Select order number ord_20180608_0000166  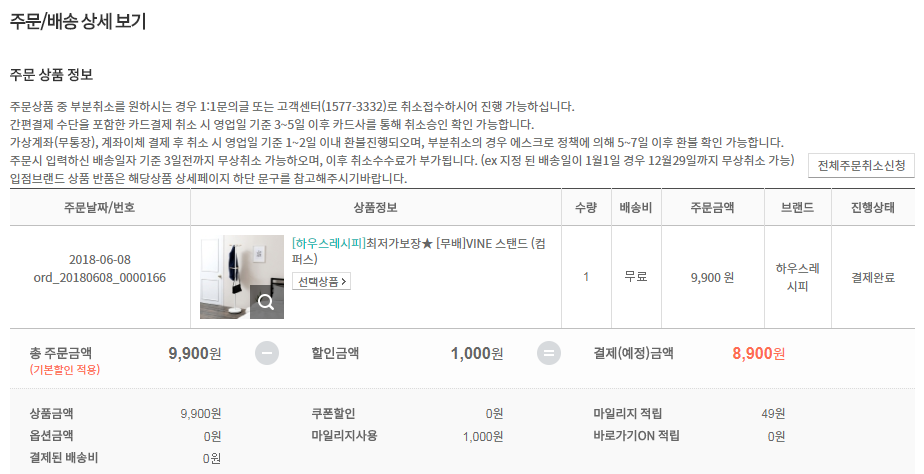click(x=100, y=277)
